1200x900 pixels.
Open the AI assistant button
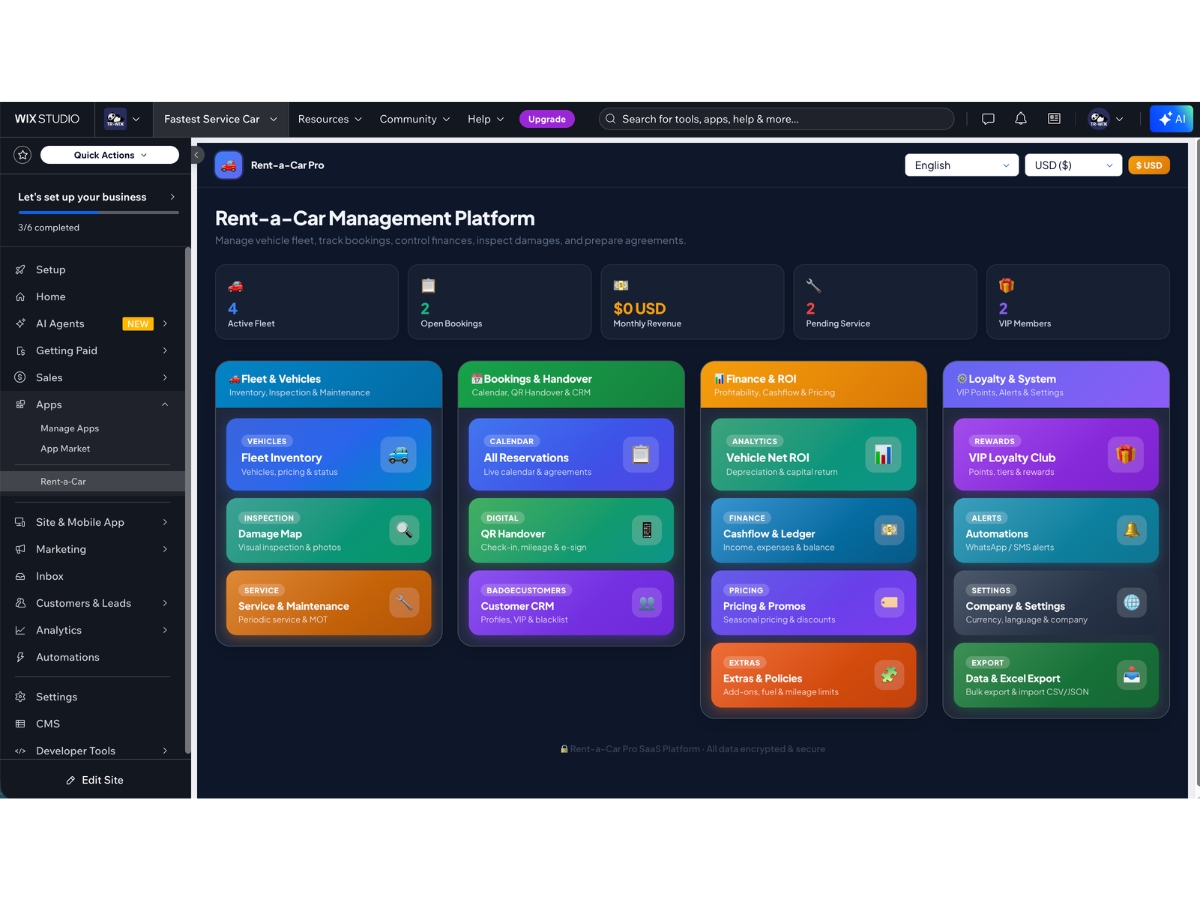(1171, 119)
